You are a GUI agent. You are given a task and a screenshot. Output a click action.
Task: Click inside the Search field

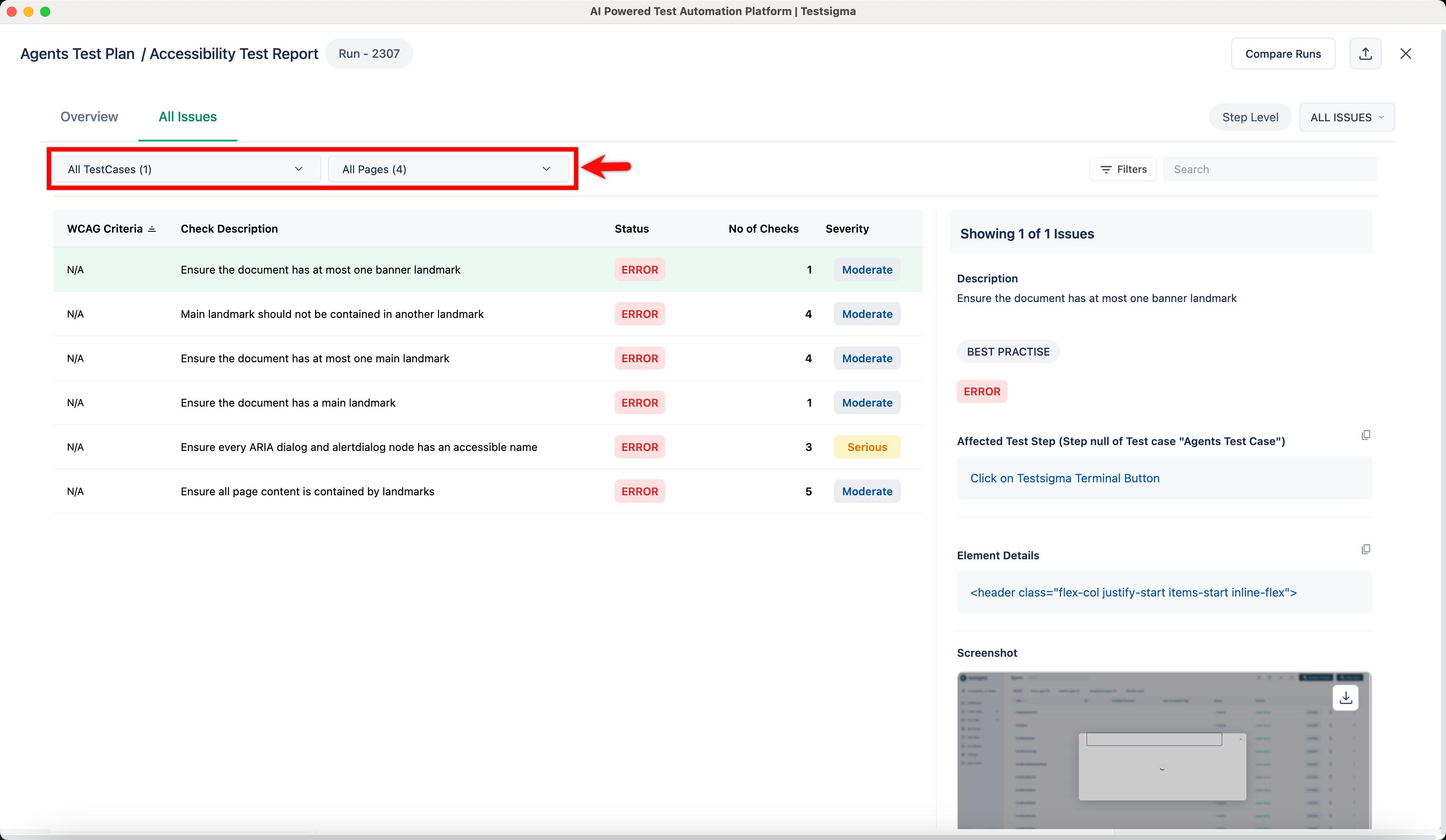(x=1269, y=169)
